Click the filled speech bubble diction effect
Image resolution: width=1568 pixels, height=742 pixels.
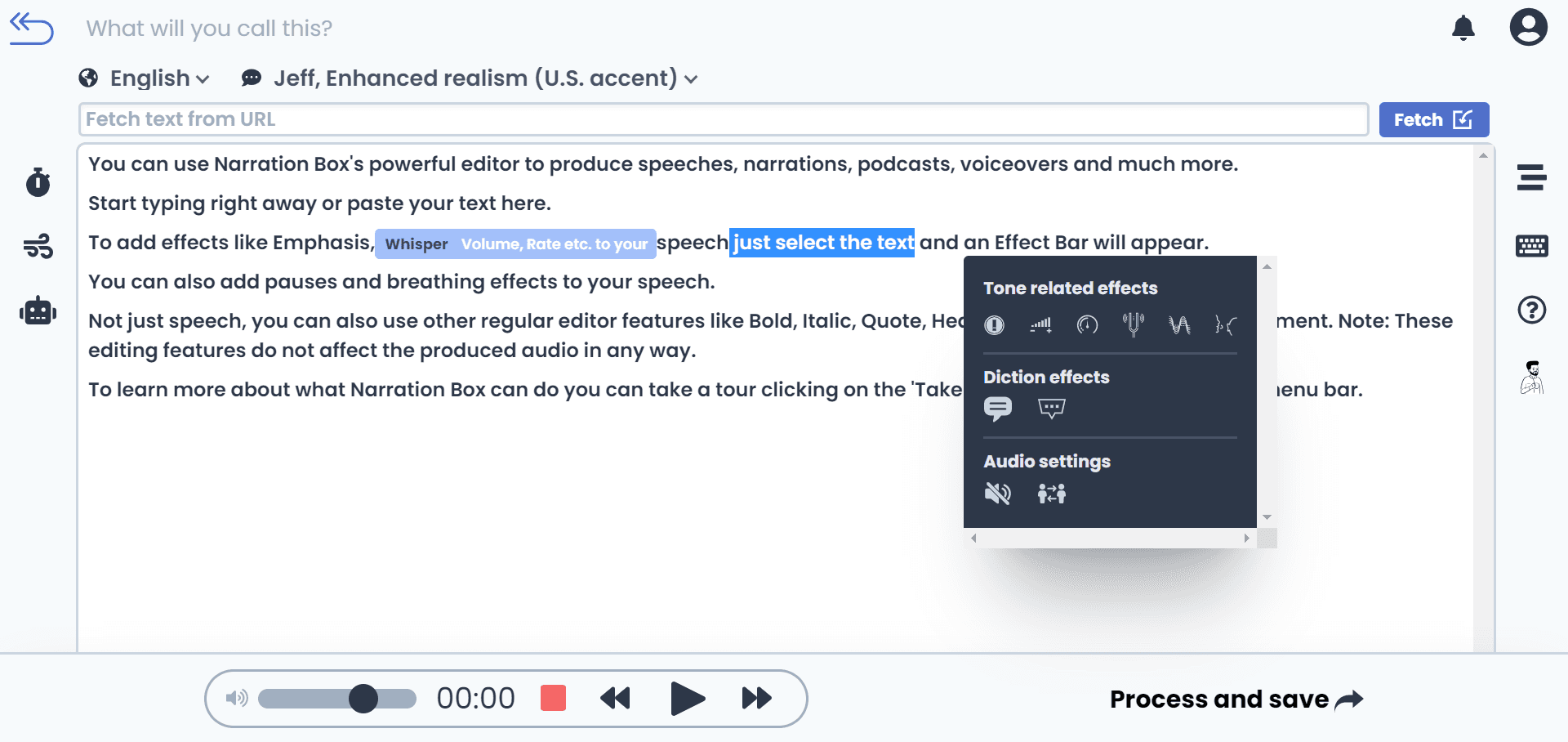pos(998,408)
